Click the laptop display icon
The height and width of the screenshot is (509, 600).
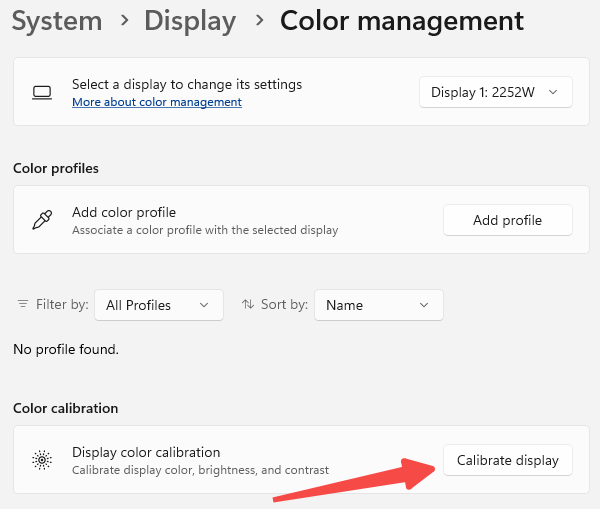[42, 92]
